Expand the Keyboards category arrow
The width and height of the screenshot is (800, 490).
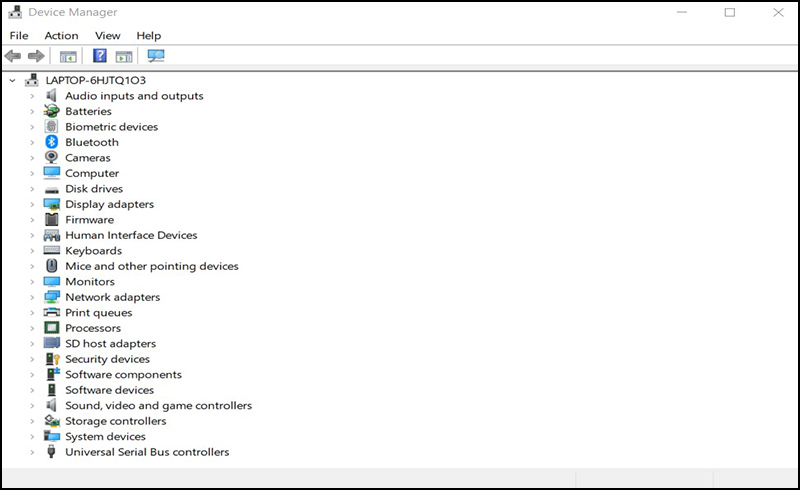(32, 251)
